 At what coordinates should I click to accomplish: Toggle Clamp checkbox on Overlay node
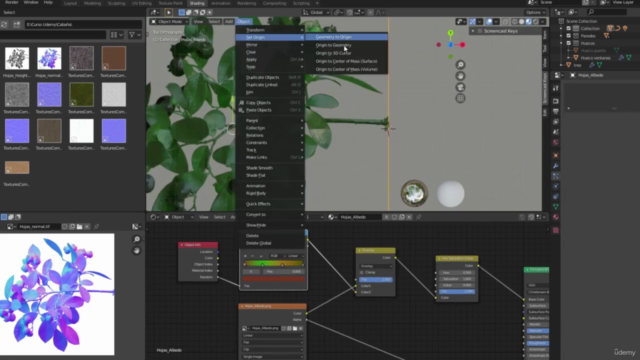coord(362,272)
